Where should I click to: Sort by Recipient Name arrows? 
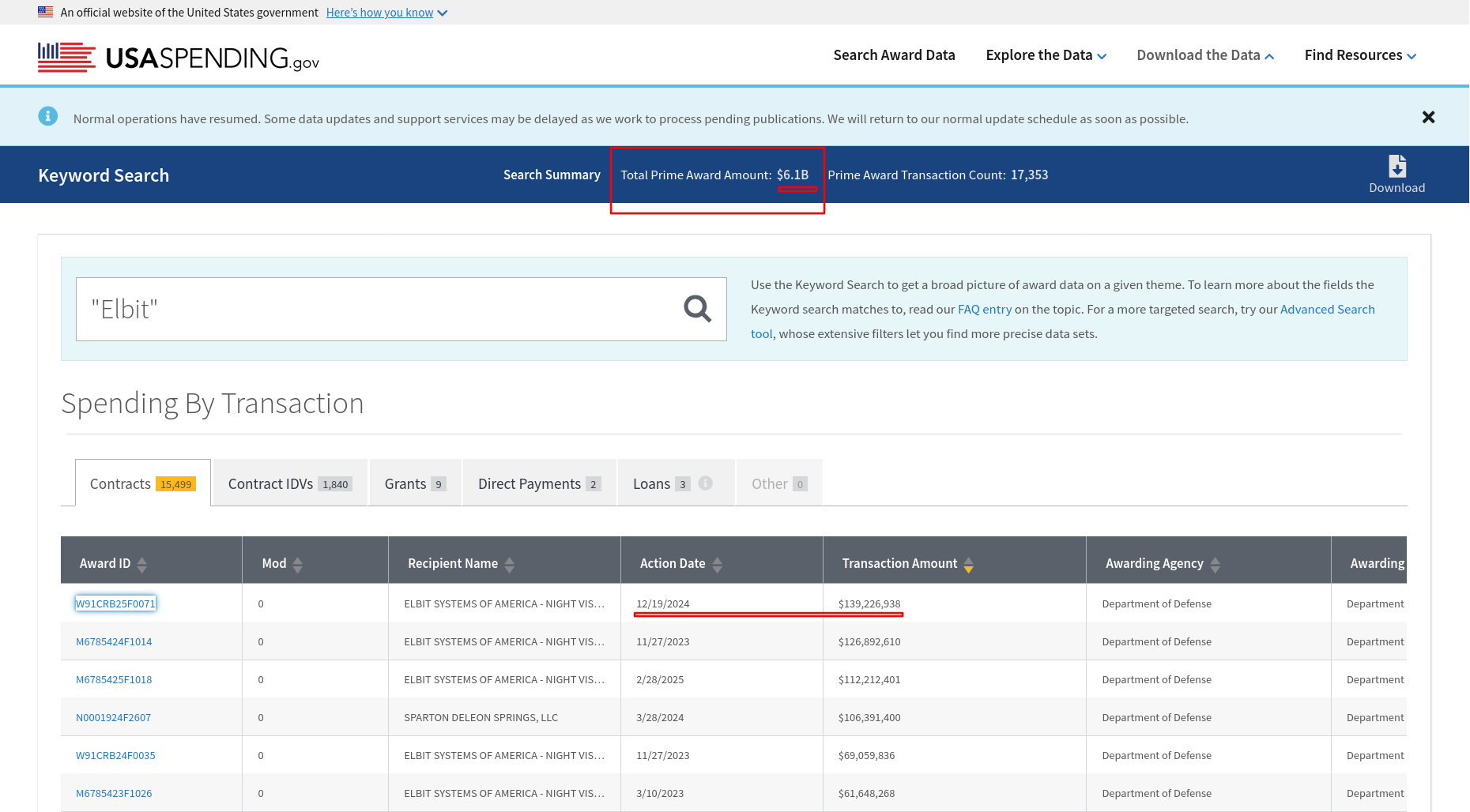point(510,564)
